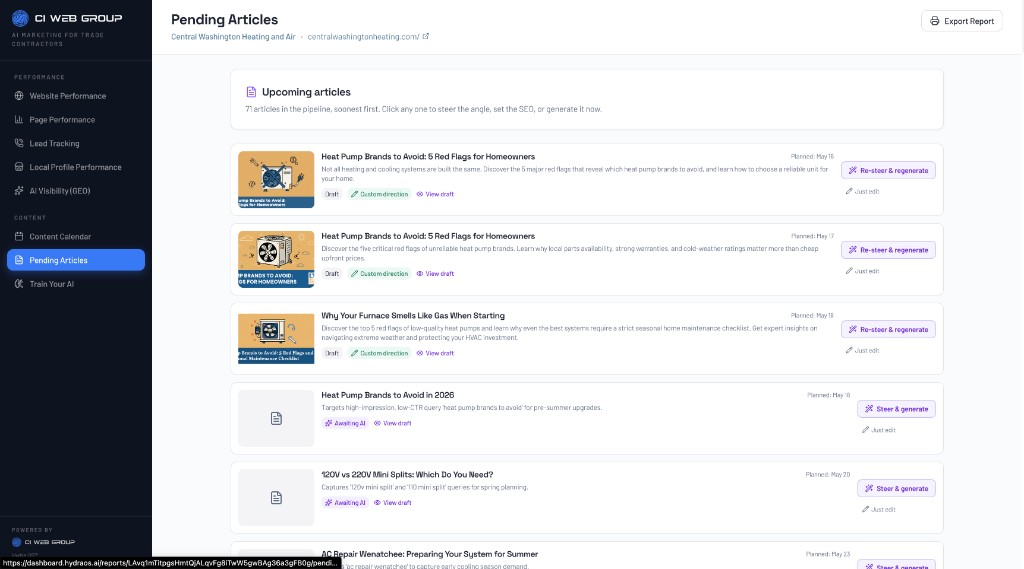Image resolution: width=1024 pixels, height=569 pixels.
Task: Click sparkle icon beside AI Visibility
Action: (x=19, y=191)
